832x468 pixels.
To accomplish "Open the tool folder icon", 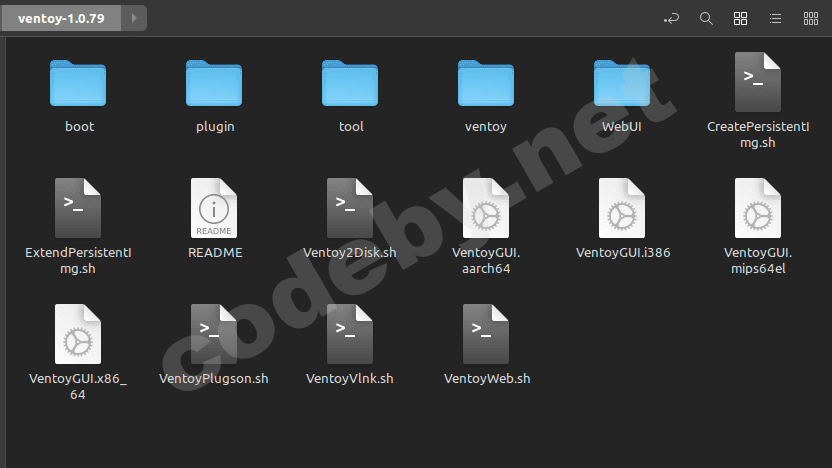I will point(350,83).
